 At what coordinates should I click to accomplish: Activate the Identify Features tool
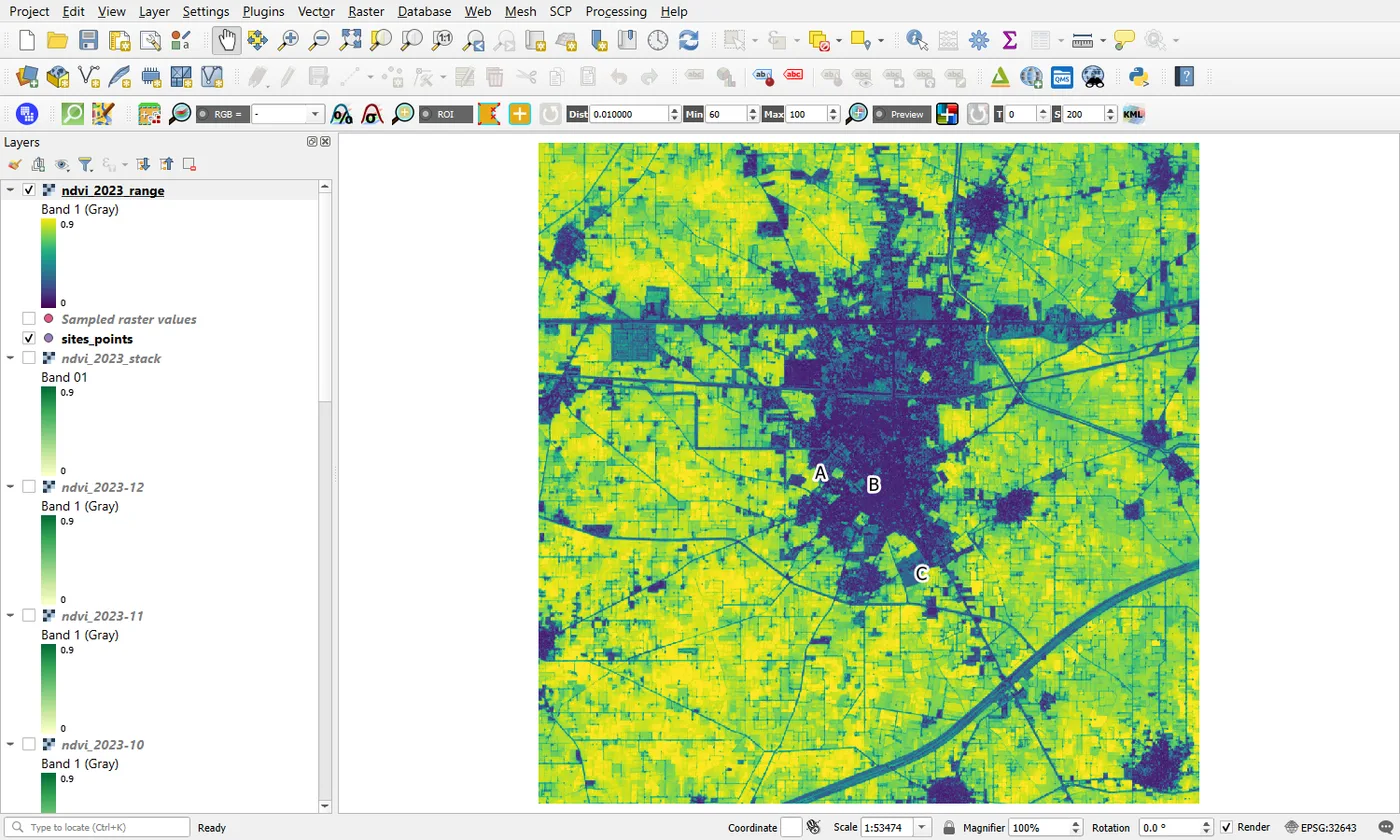click(917, 41)
